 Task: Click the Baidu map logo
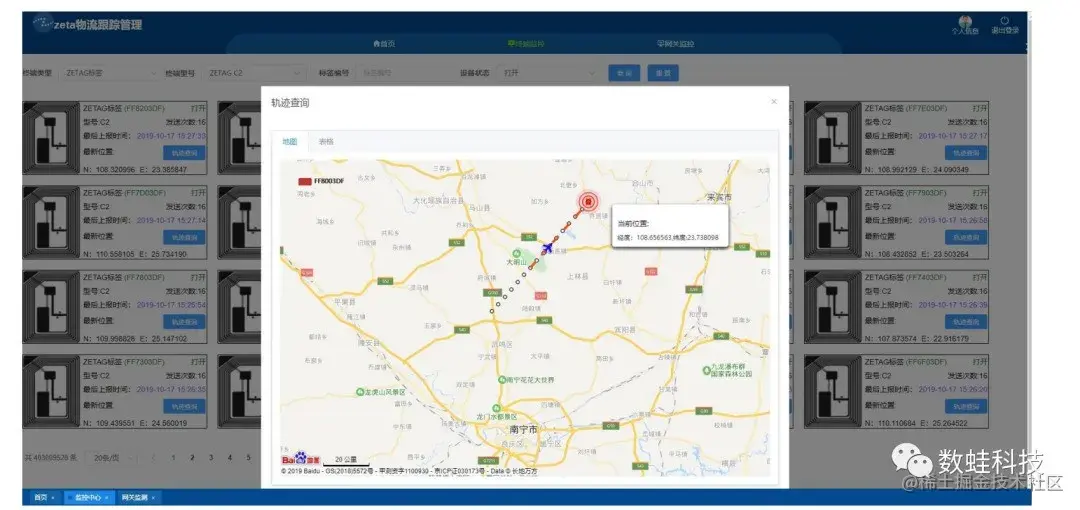point(300,458)
